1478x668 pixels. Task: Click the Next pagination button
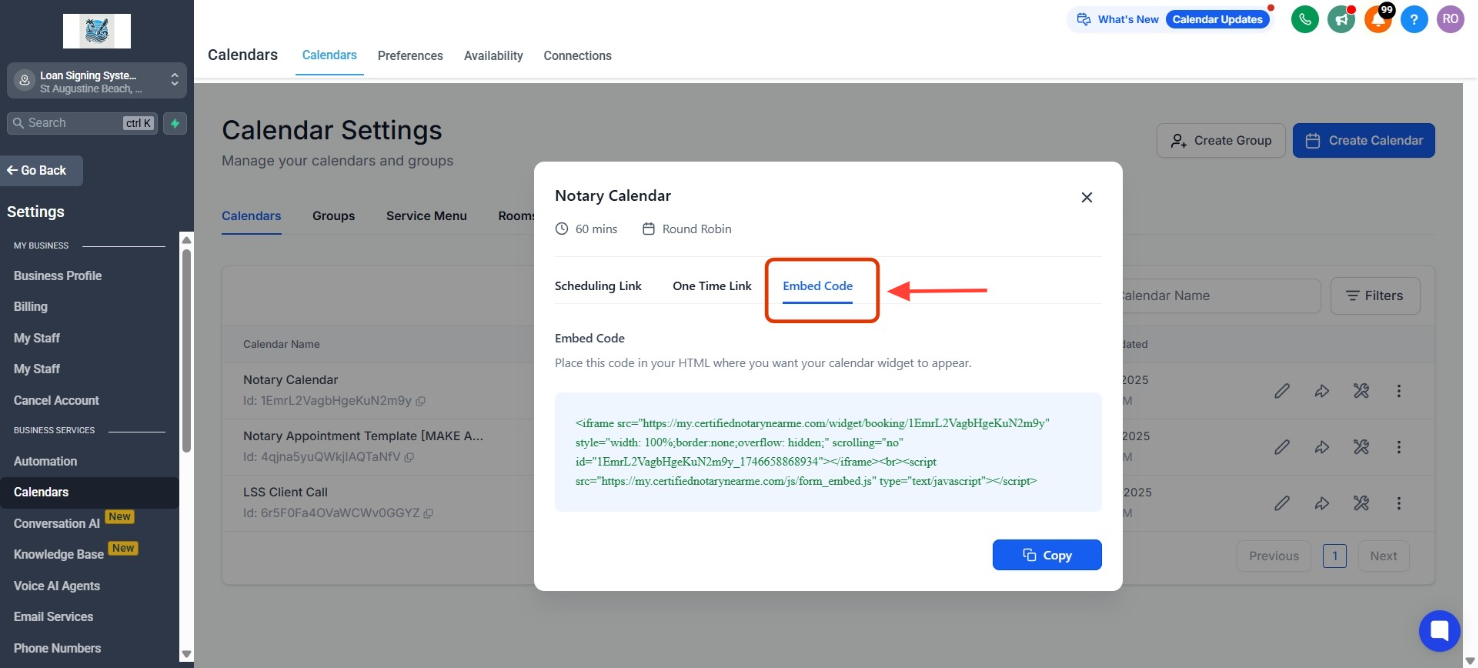click(x=1383, y=556)
